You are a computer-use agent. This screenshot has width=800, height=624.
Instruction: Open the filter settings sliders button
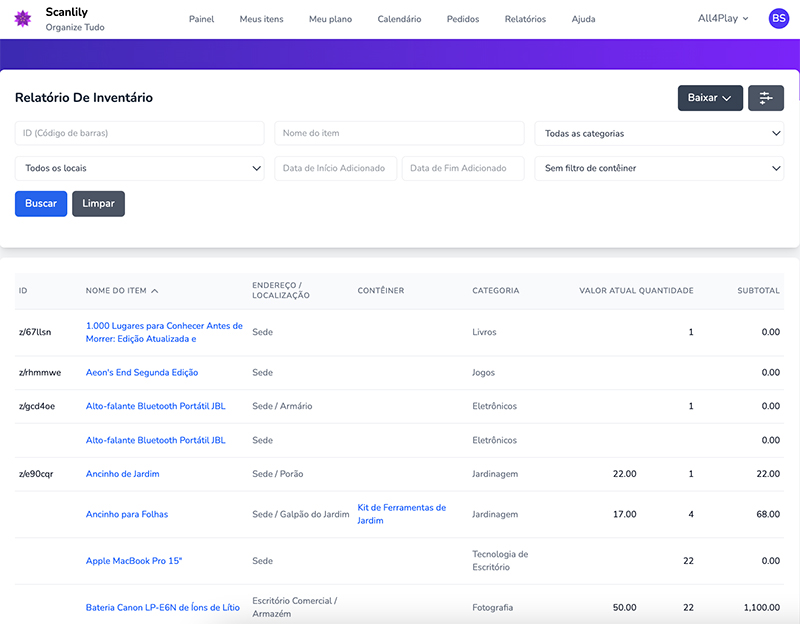pyautogui.click(x=766, y=98)
